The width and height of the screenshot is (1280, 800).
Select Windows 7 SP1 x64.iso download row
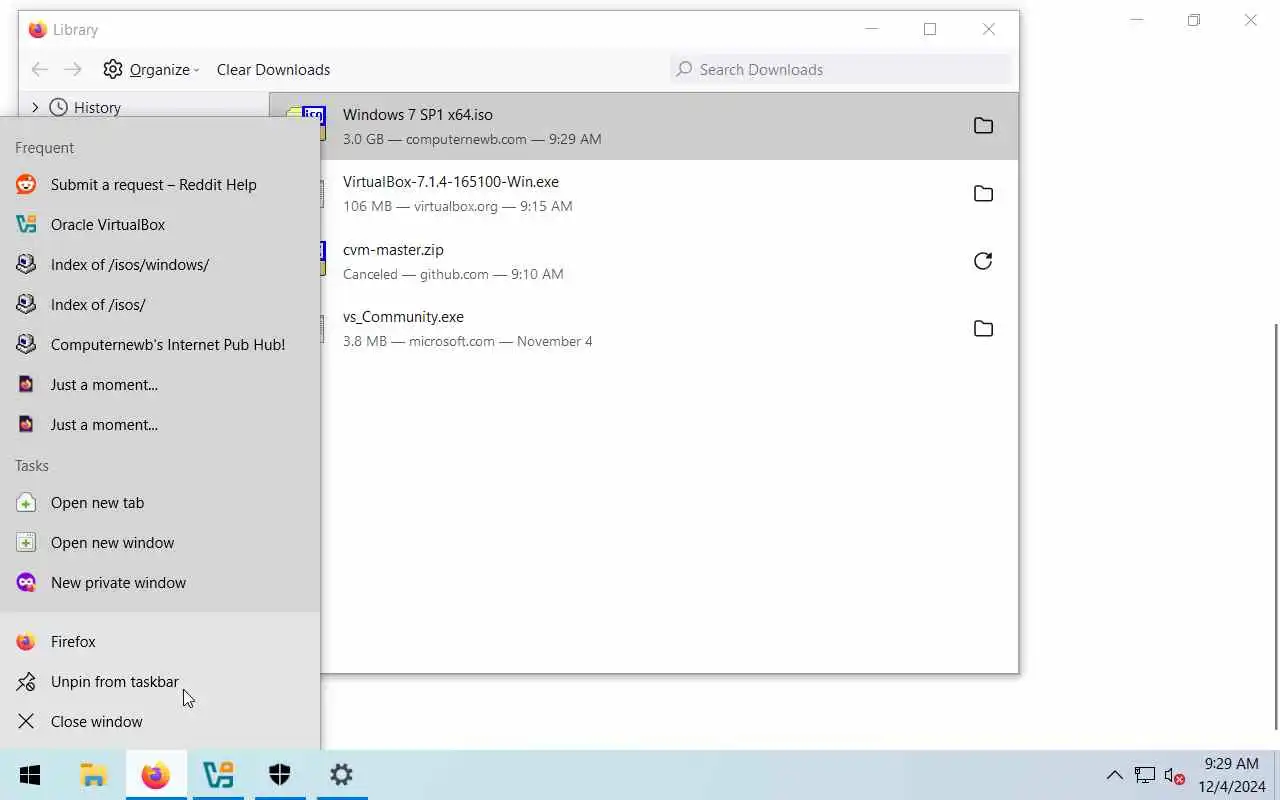pyautogui.click(x=644, y=126)
